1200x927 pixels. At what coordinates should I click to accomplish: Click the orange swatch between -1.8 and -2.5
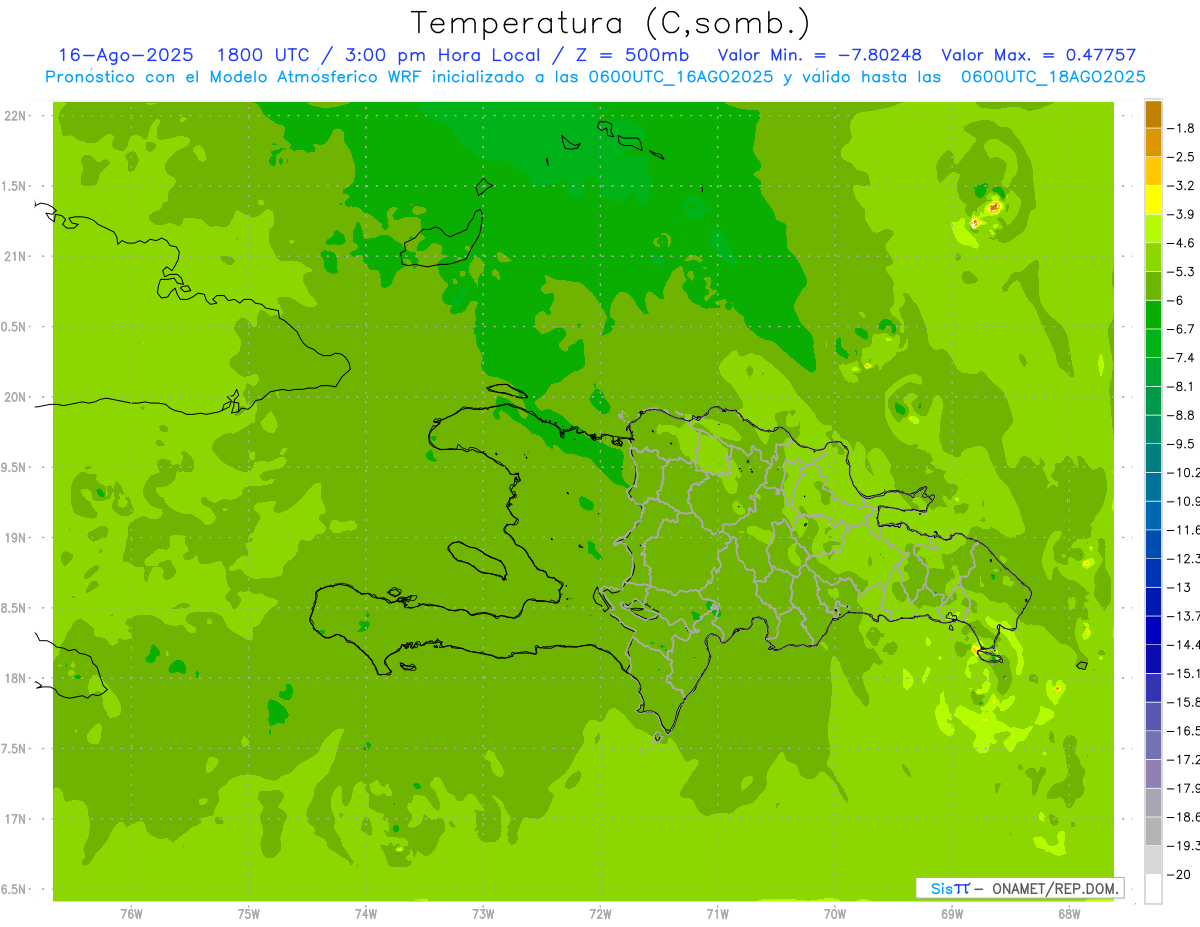tap(1153, 143)
